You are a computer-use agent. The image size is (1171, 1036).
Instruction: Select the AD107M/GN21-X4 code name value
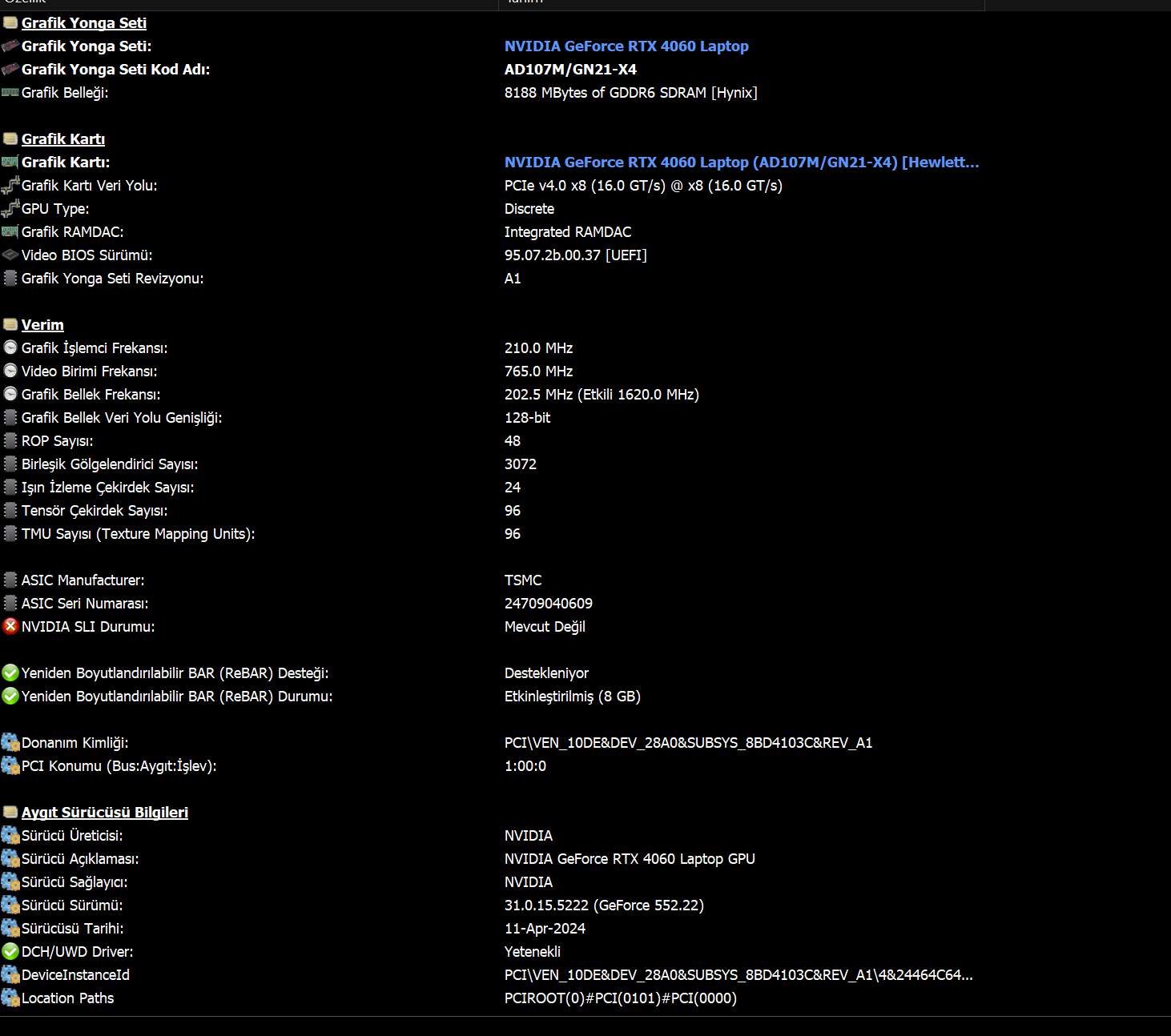[570, 70]
